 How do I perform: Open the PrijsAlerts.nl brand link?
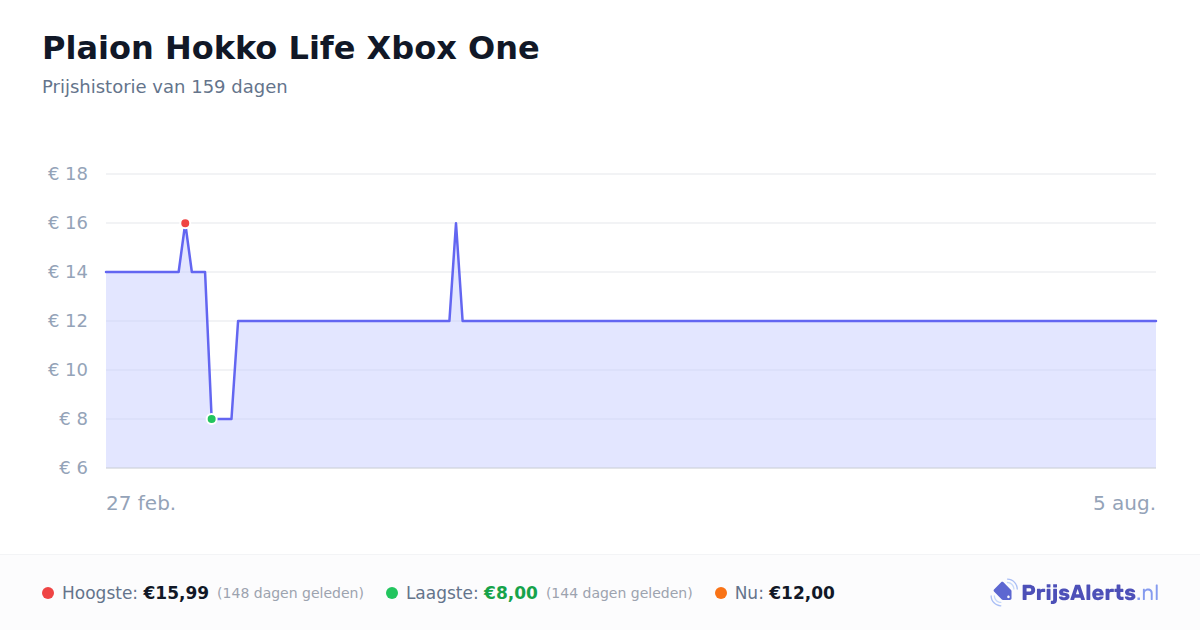tap(1075, 593)
